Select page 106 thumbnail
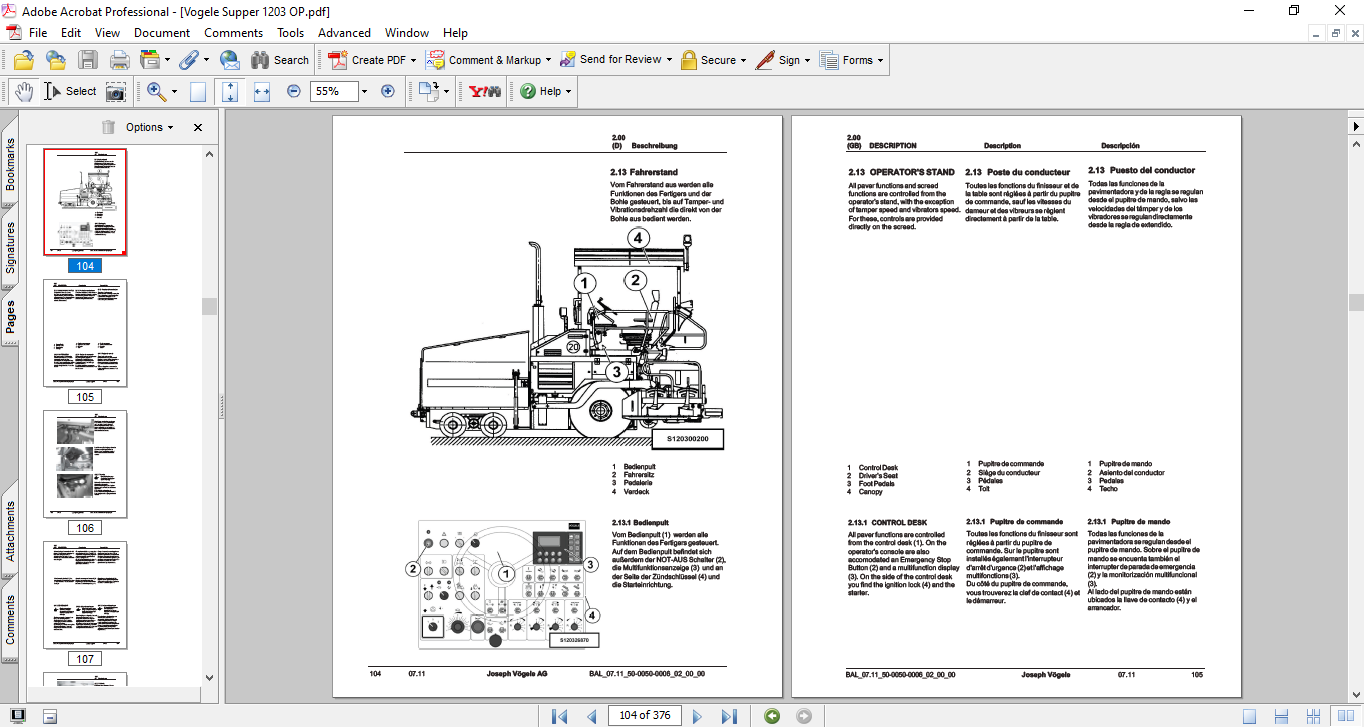This screenshot has width=1364, height=727. pos(85,464)
